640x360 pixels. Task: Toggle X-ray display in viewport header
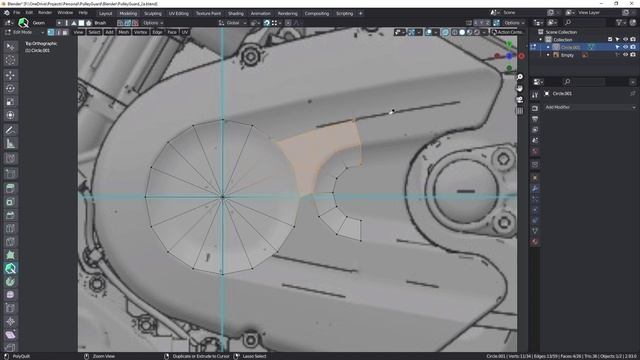pos(445,32)
